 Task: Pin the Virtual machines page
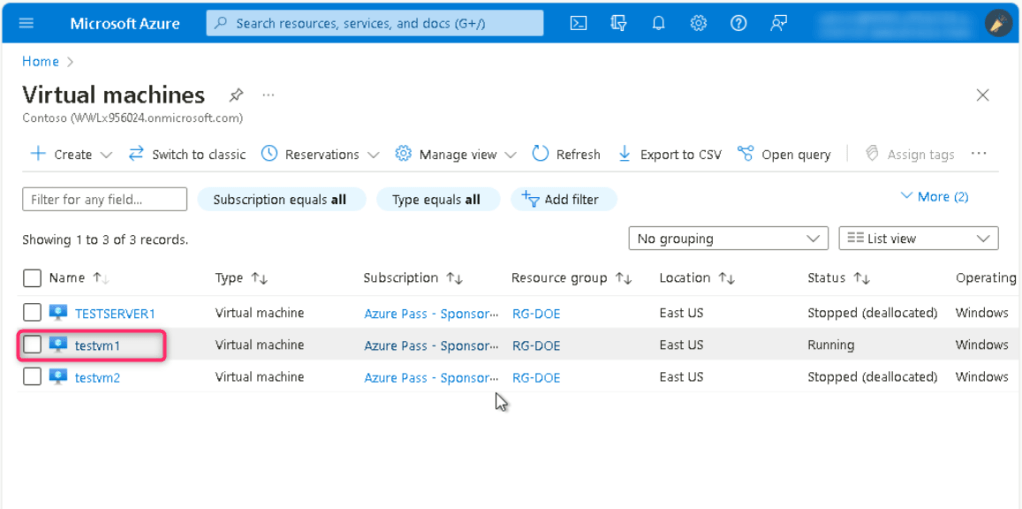tap(236, 95)
